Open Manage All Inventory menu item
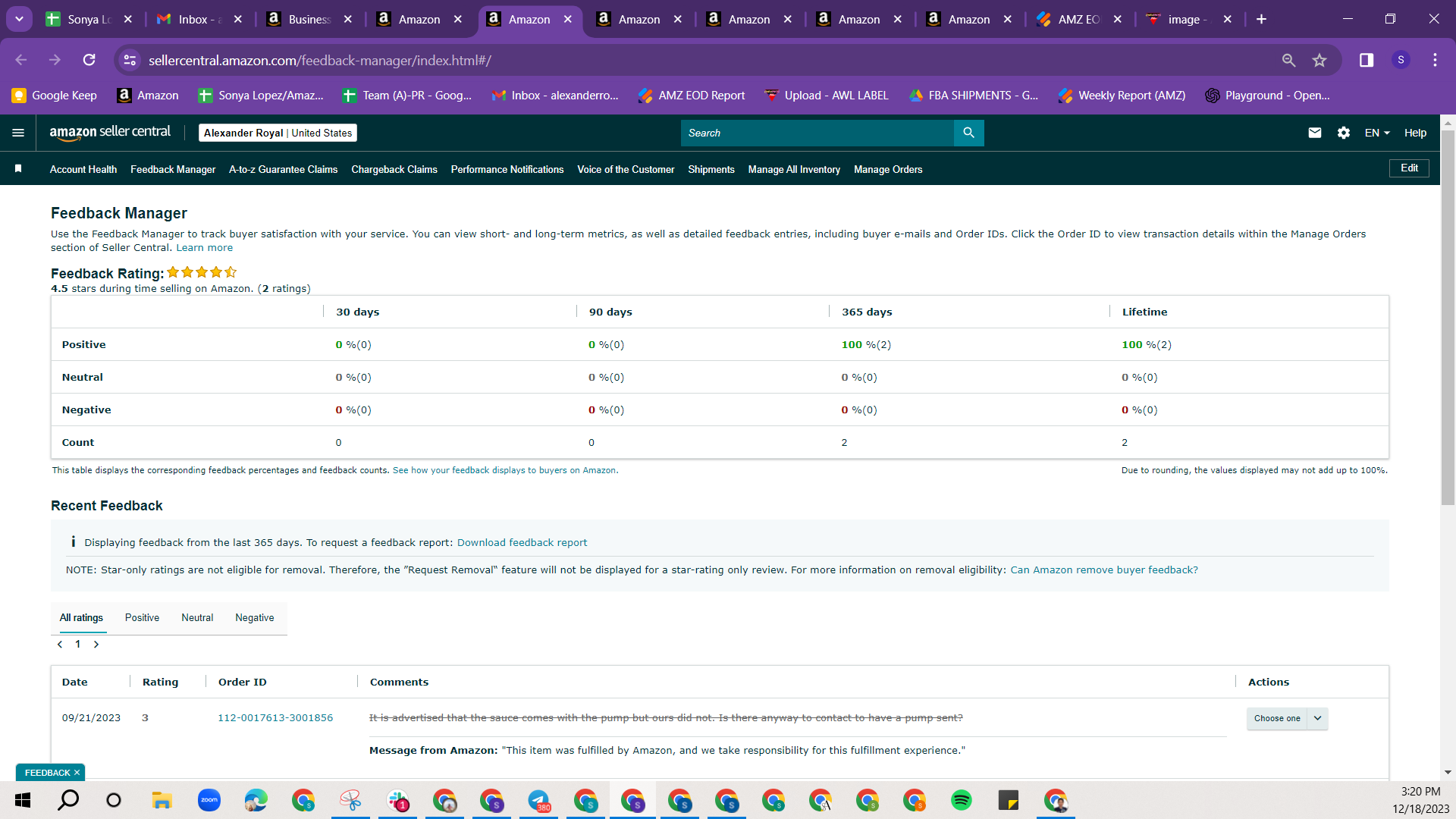 click(x=794, y=169)
